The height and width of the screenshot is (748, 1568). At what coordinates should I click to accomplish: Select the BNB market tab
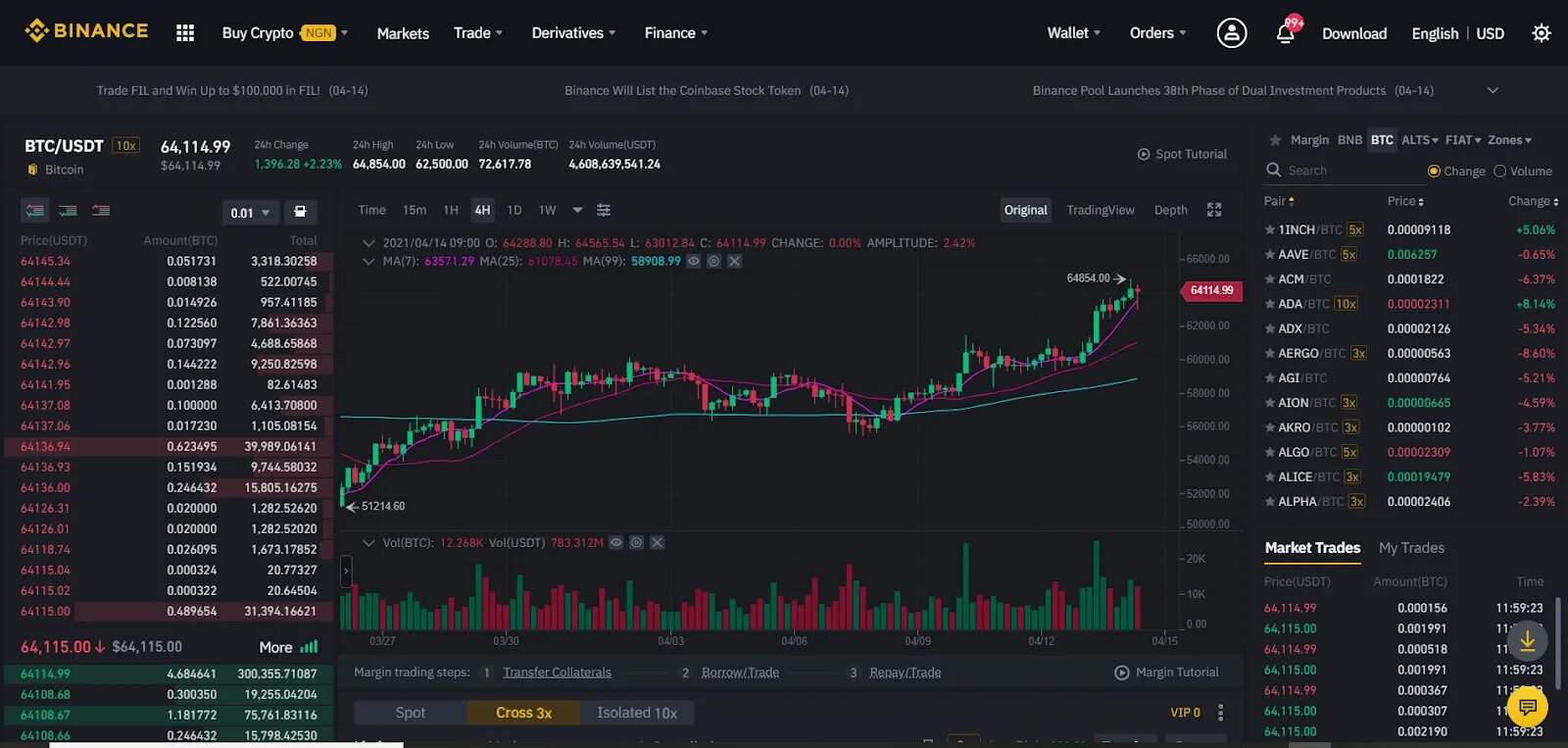coord(1349,140)
